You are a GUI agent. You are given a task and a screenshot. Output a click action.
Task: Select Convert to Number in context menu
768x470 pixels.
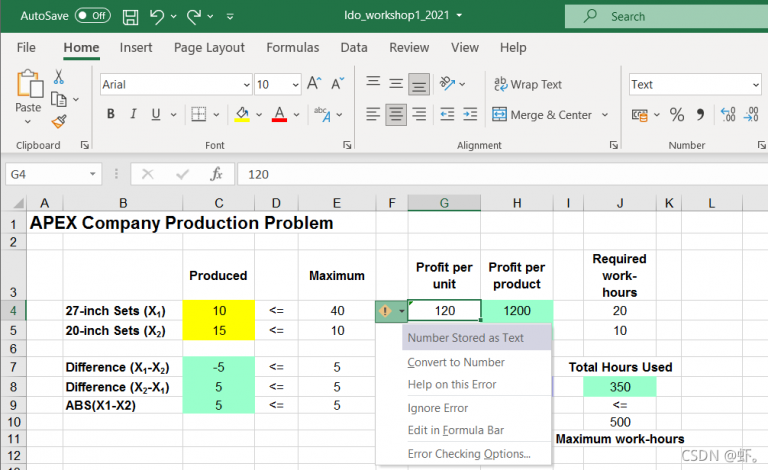456,362
